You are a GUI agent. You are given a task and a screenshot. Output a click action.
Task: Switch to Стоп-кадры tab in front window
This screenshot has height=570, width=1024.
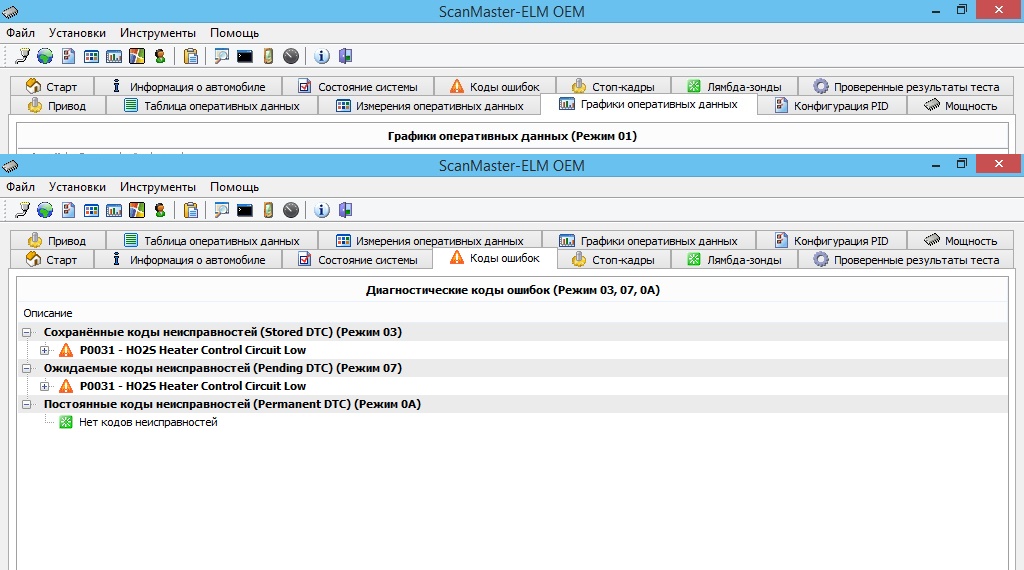coord(612,260)
